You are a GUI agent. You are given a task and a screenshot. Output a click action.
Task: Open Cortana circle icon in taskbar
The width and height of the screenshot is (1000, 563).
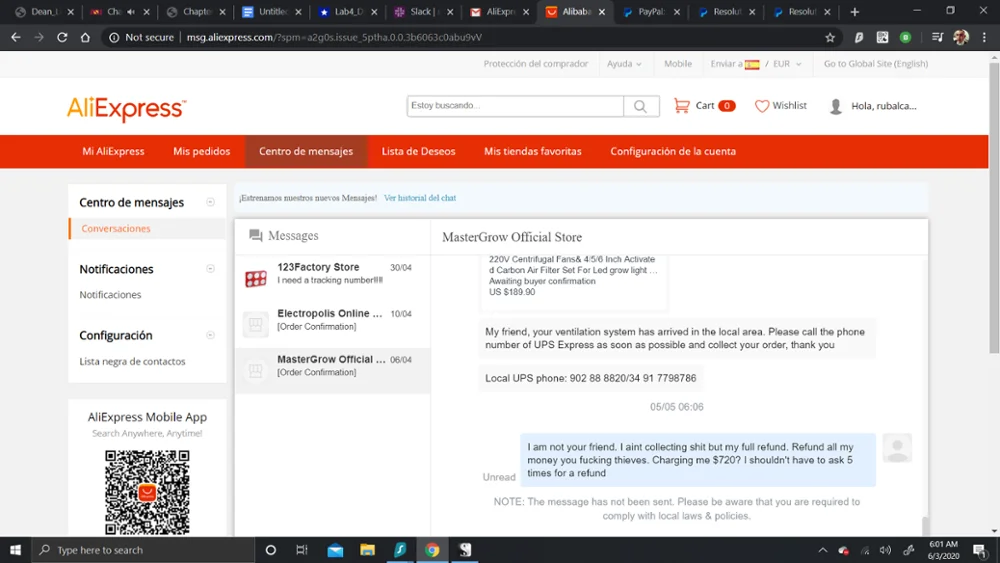[270, 550]
